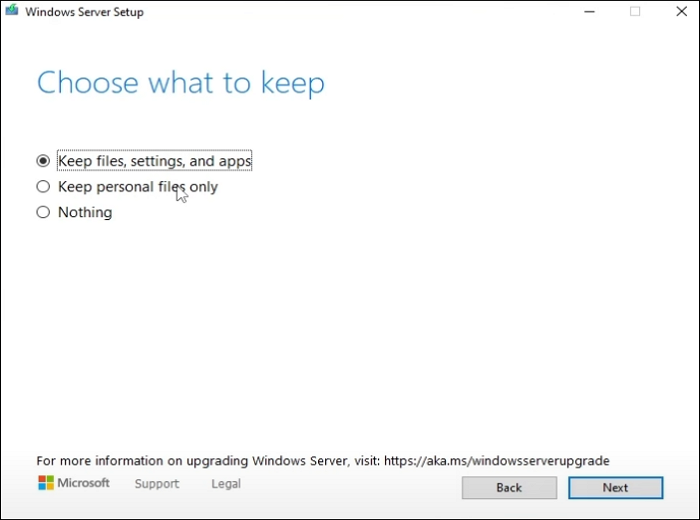This screenshot has width=700, height=520.
Task: Click the aka.ms/windowsserverupgrade URL text
Action: 495,461
